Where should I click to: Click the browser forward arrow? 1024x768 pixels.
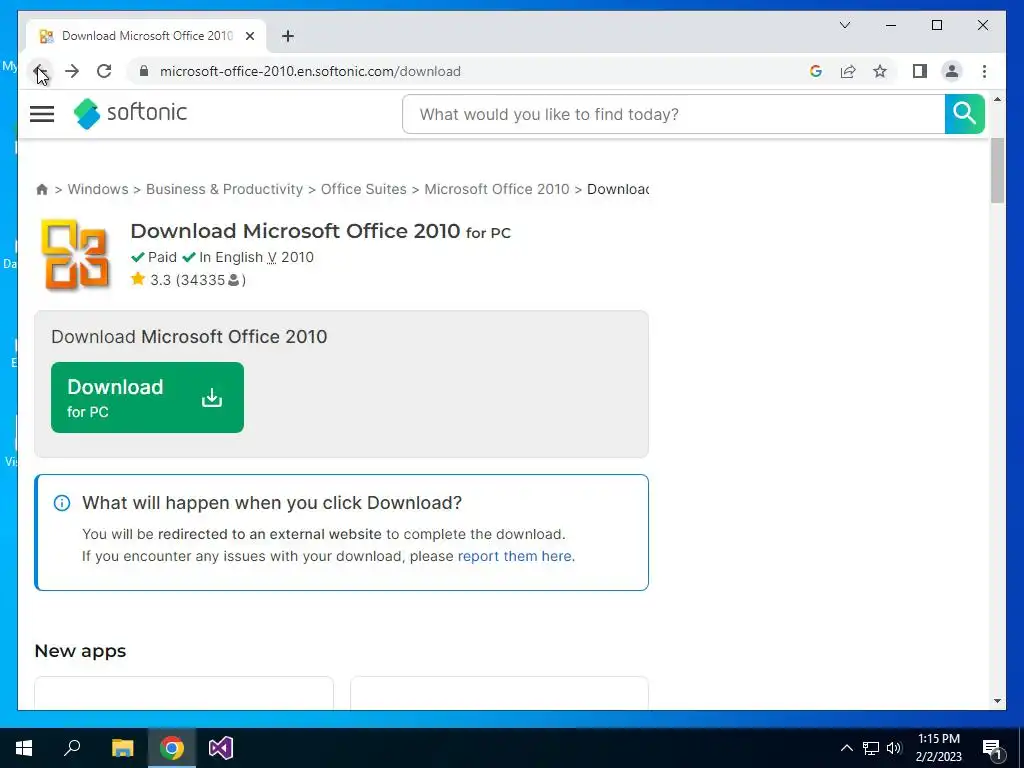(x=72, y=71)
